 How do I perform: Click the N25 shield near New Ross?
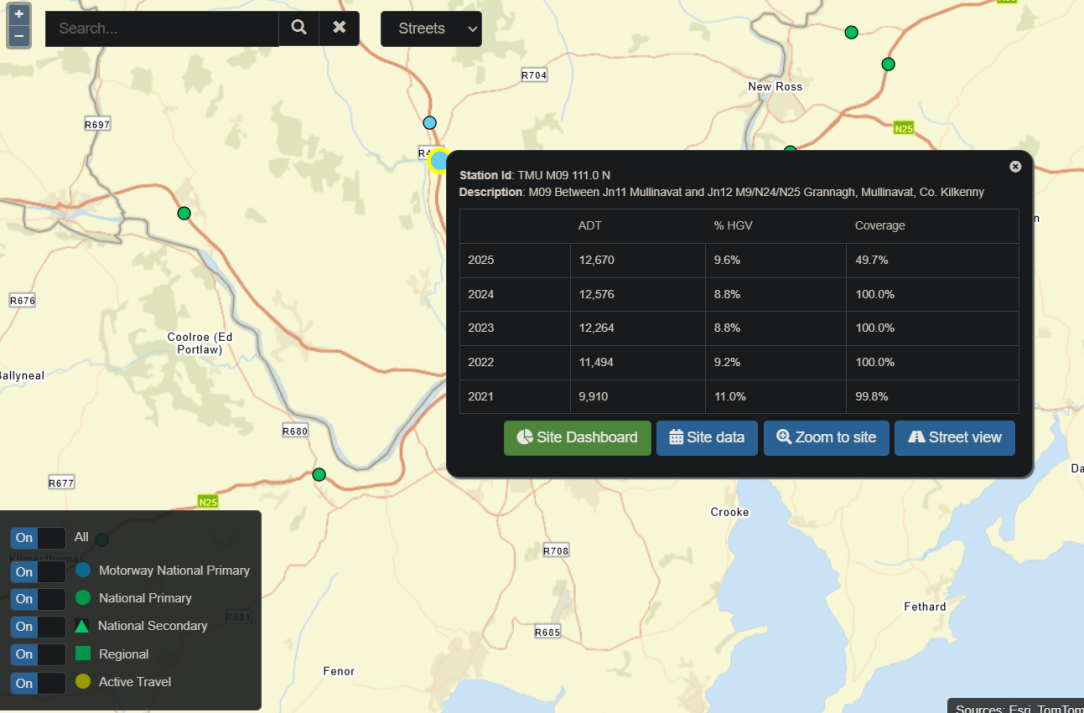pos(904,128)
